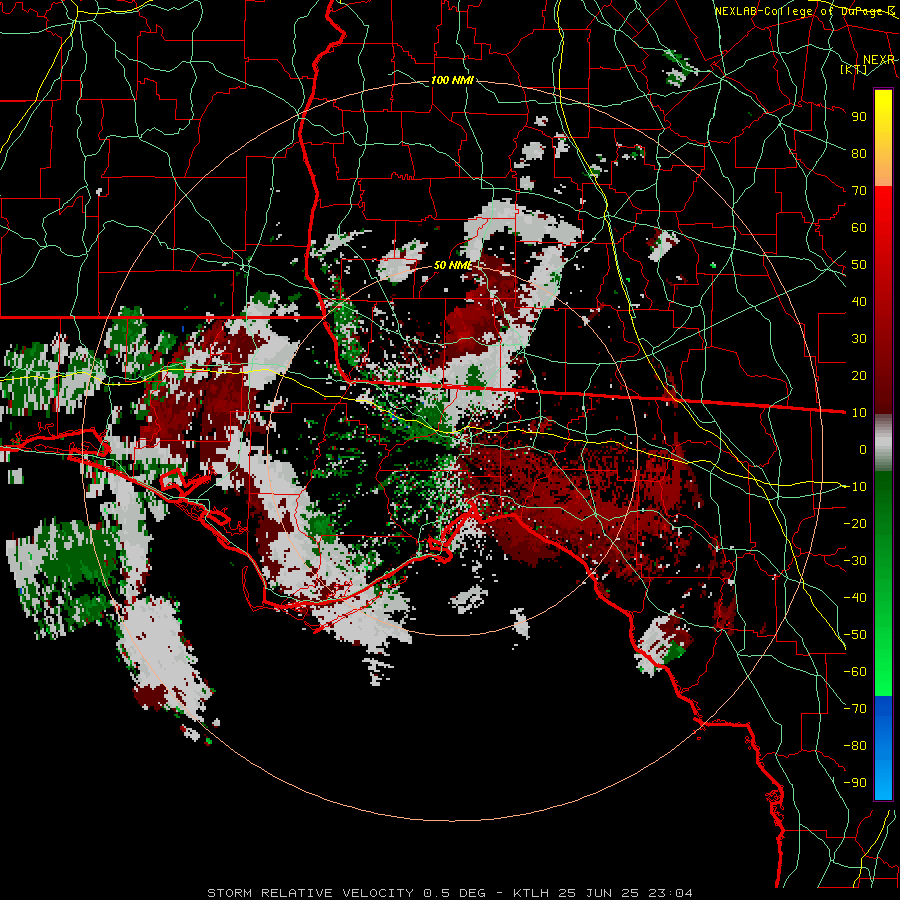Click the orange segment of the color bar

(x=883, y=172)
